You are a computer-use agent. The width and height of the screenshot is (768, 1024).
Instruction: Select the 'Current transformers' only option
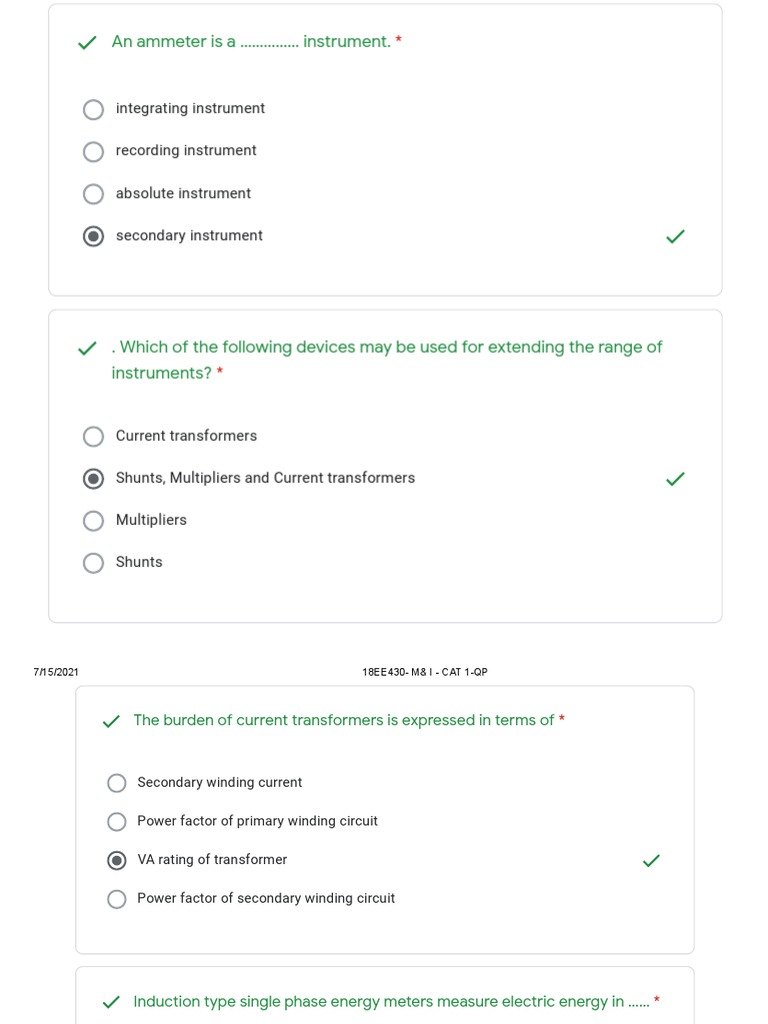point(93,436)
